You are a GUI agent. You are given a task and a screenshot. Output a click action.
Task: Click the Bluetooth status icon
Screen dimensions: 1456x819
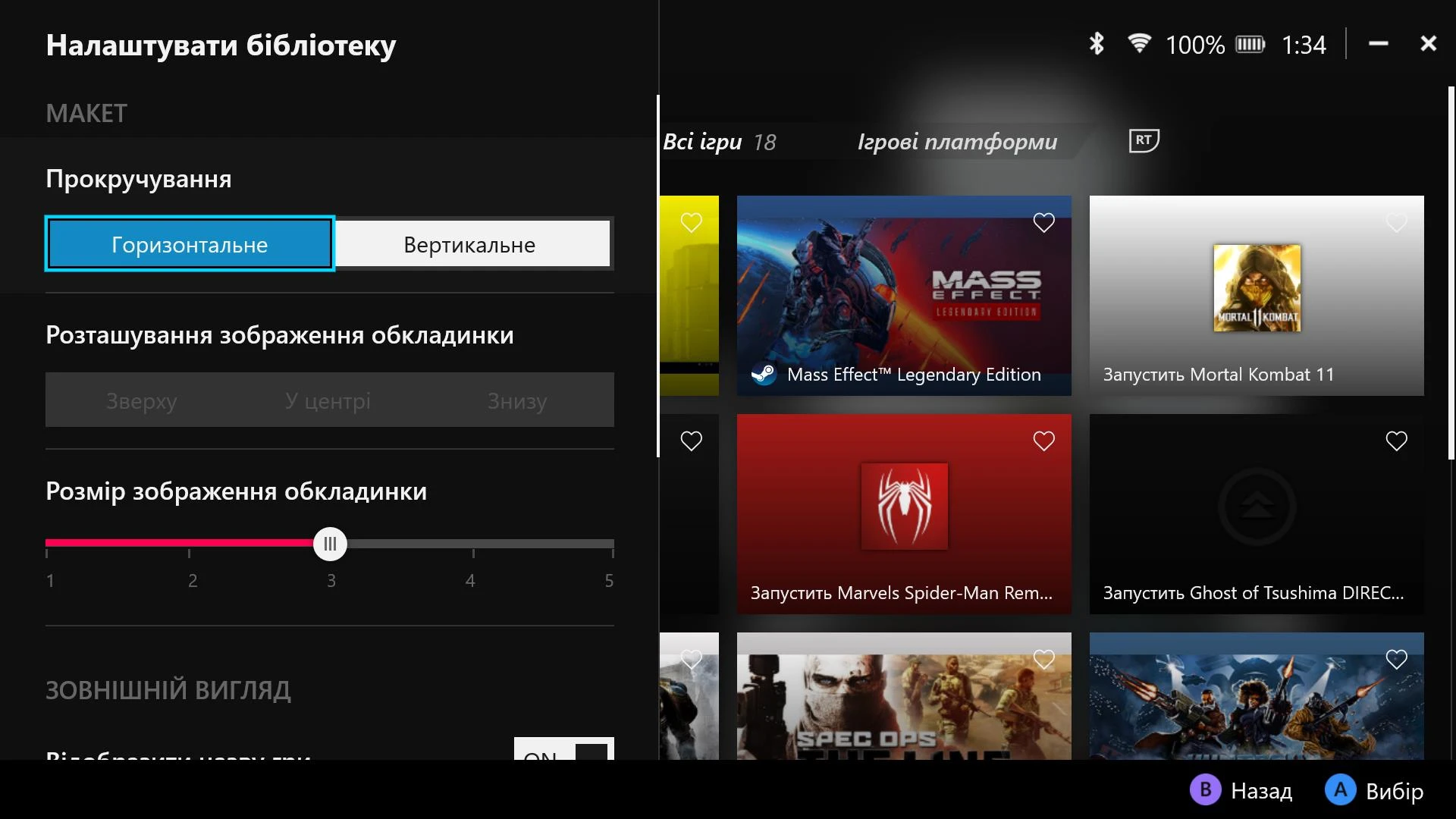1097,44
